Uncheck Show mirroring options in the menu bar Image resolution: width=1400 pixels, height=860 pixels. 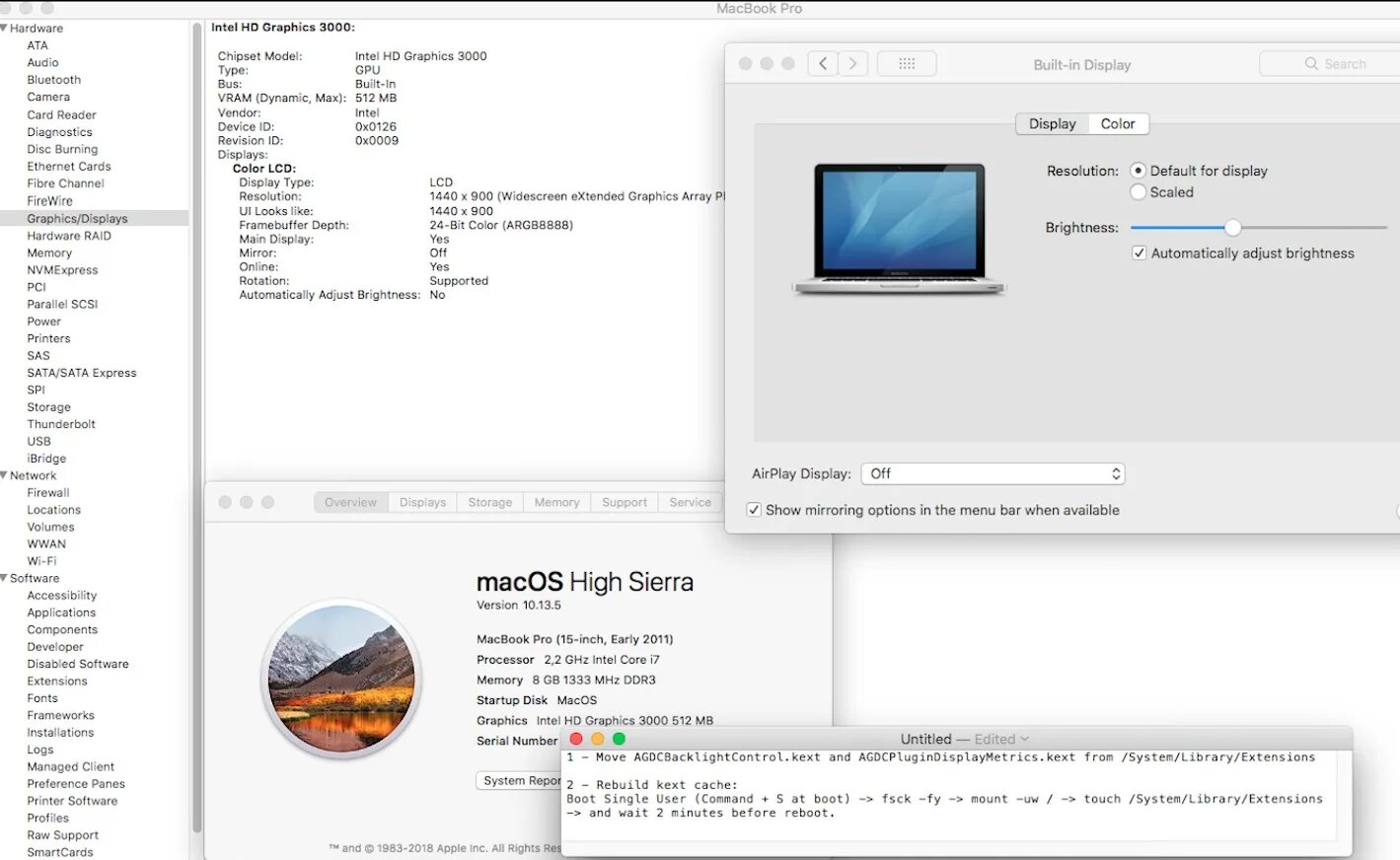pyautogui.click(x=753, y=510)
